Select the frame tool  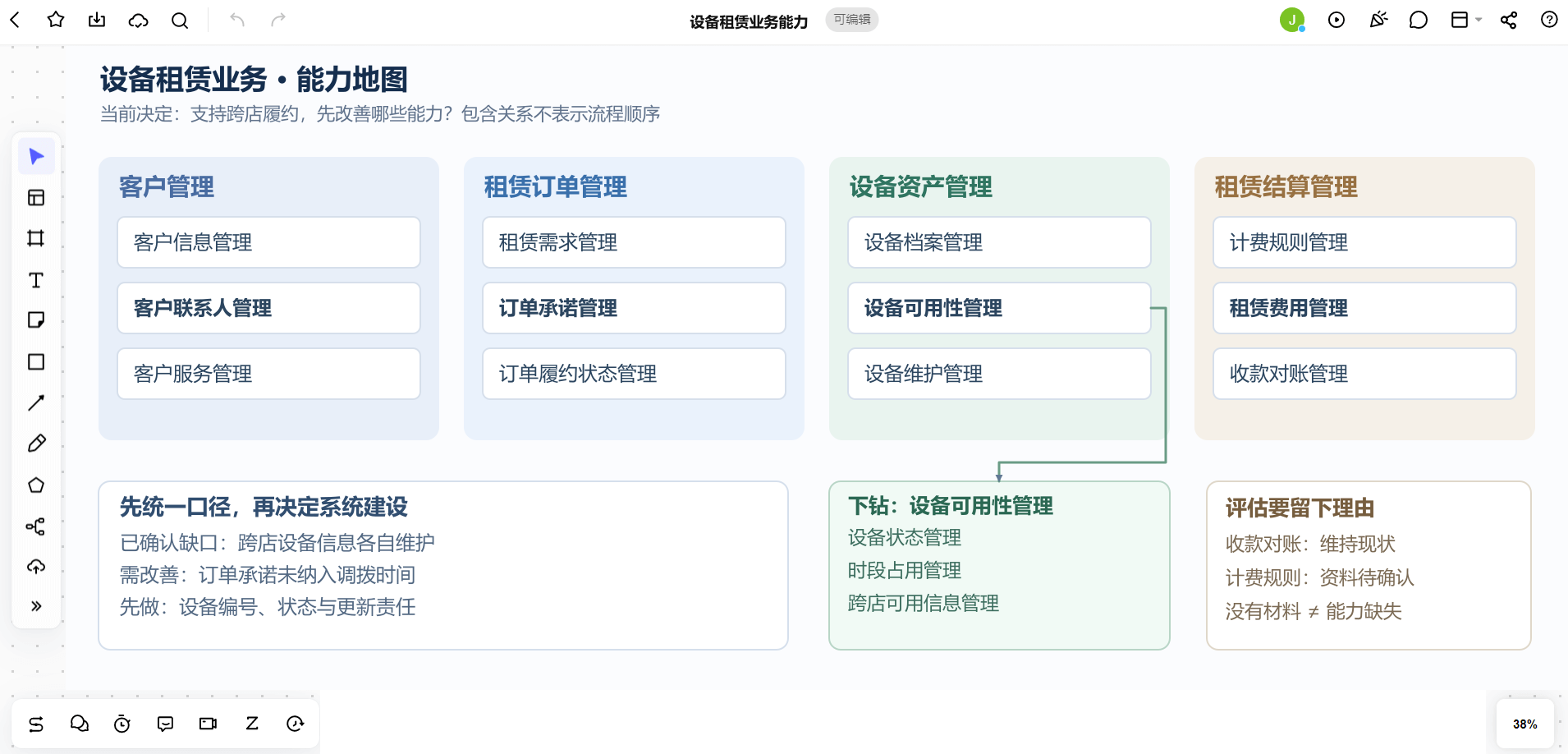point(36,238)
